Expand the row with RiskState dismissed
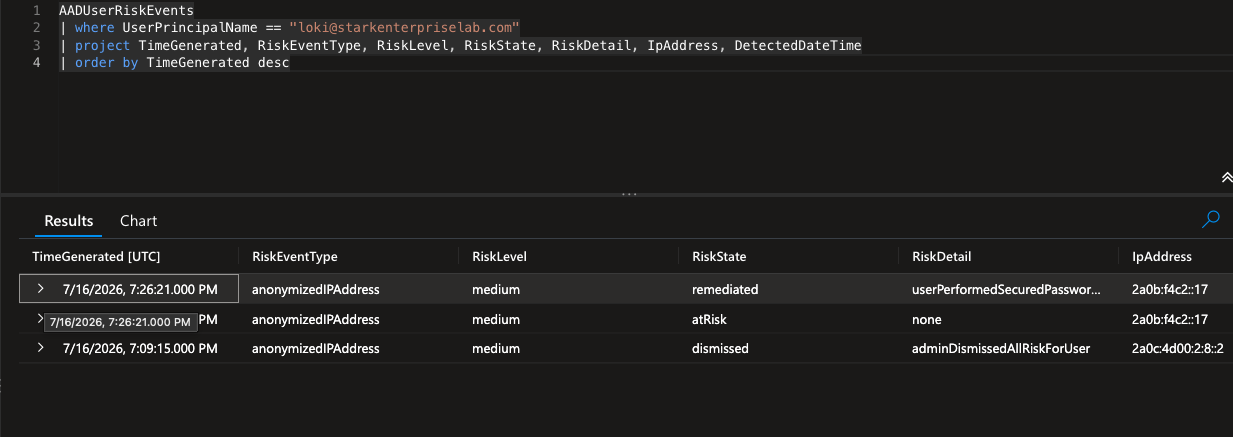This screenshot has height=437, width=1233. (41, 348)
